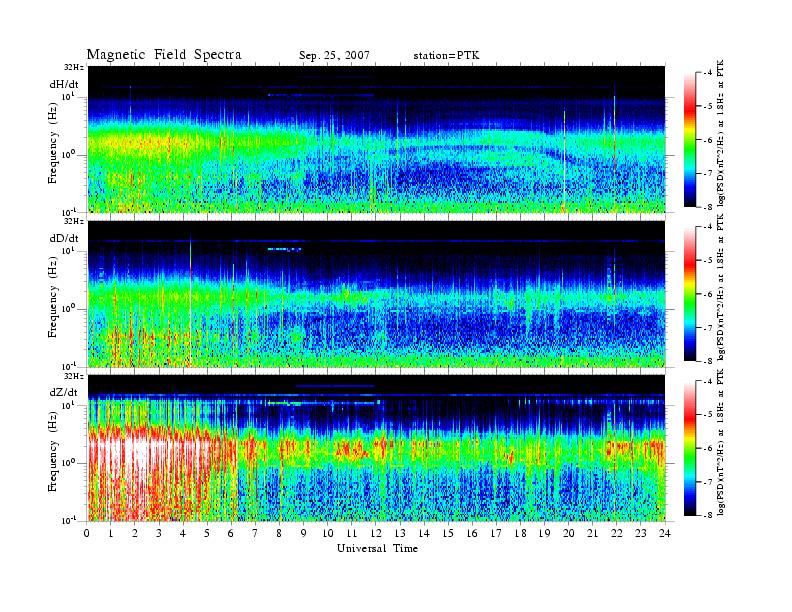Viewport: 792px width, 612px height.
Task: Click the hour '4' tick label
Action: 183,534
